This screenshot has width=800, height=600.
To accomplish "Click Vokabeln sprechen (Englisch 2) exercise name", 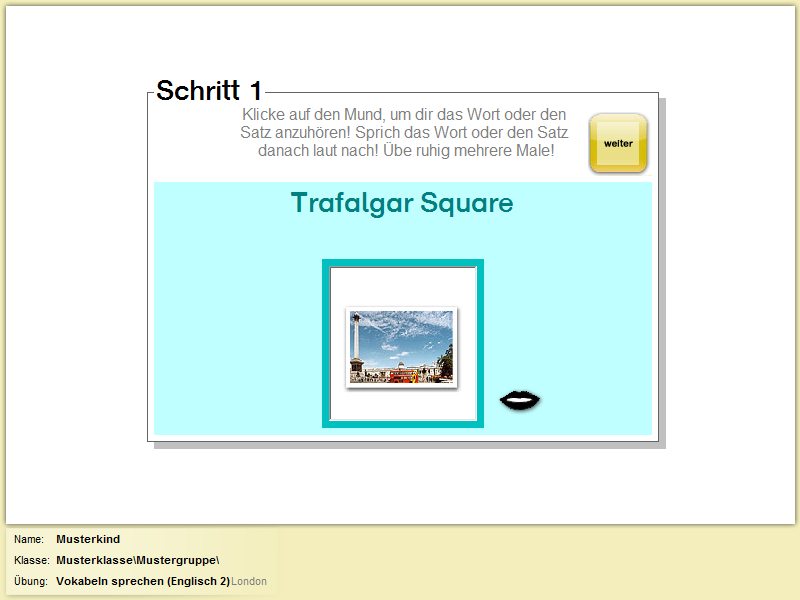I will [x=143, y=581].
